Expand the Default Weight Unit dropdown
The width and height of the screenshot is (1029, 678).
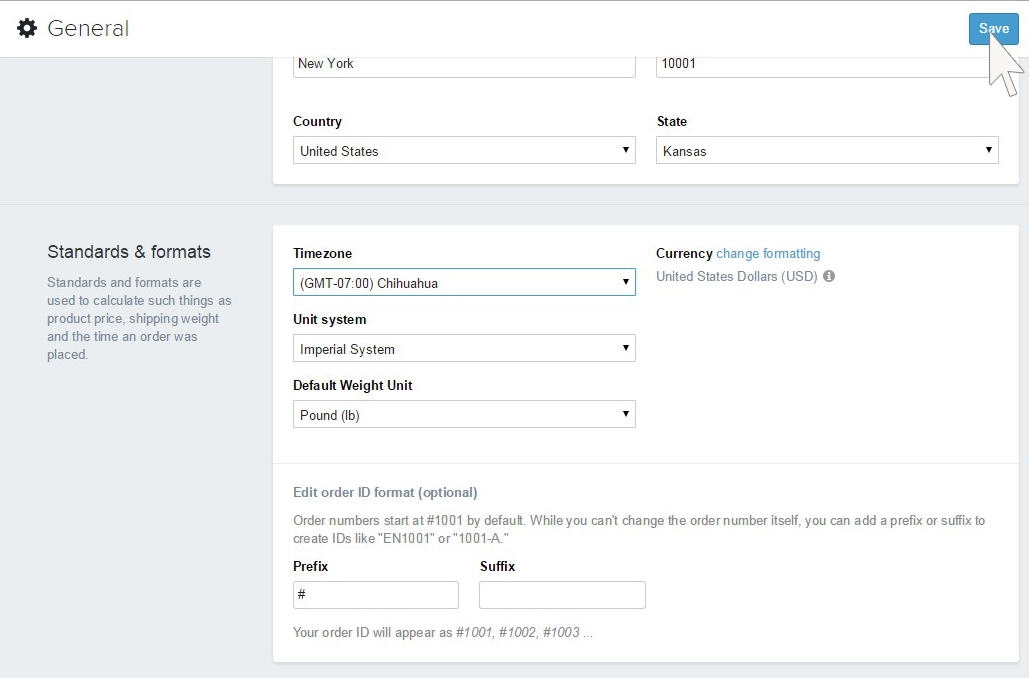[x=464, y=414]
